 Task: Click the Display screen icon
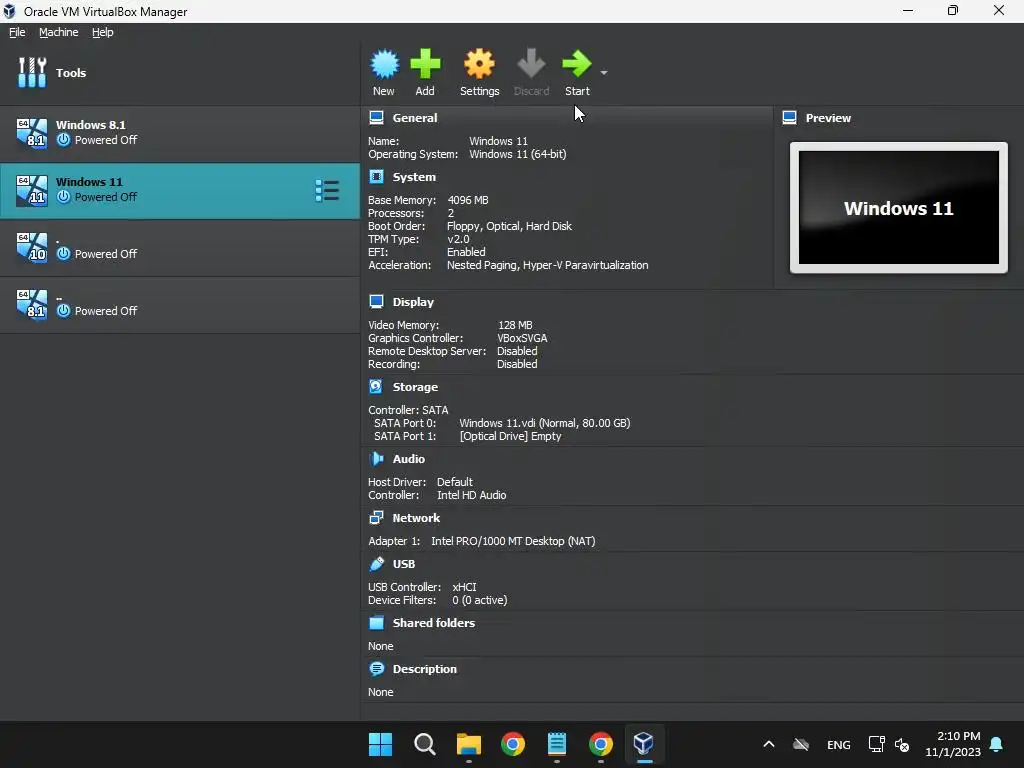point(376,302)
